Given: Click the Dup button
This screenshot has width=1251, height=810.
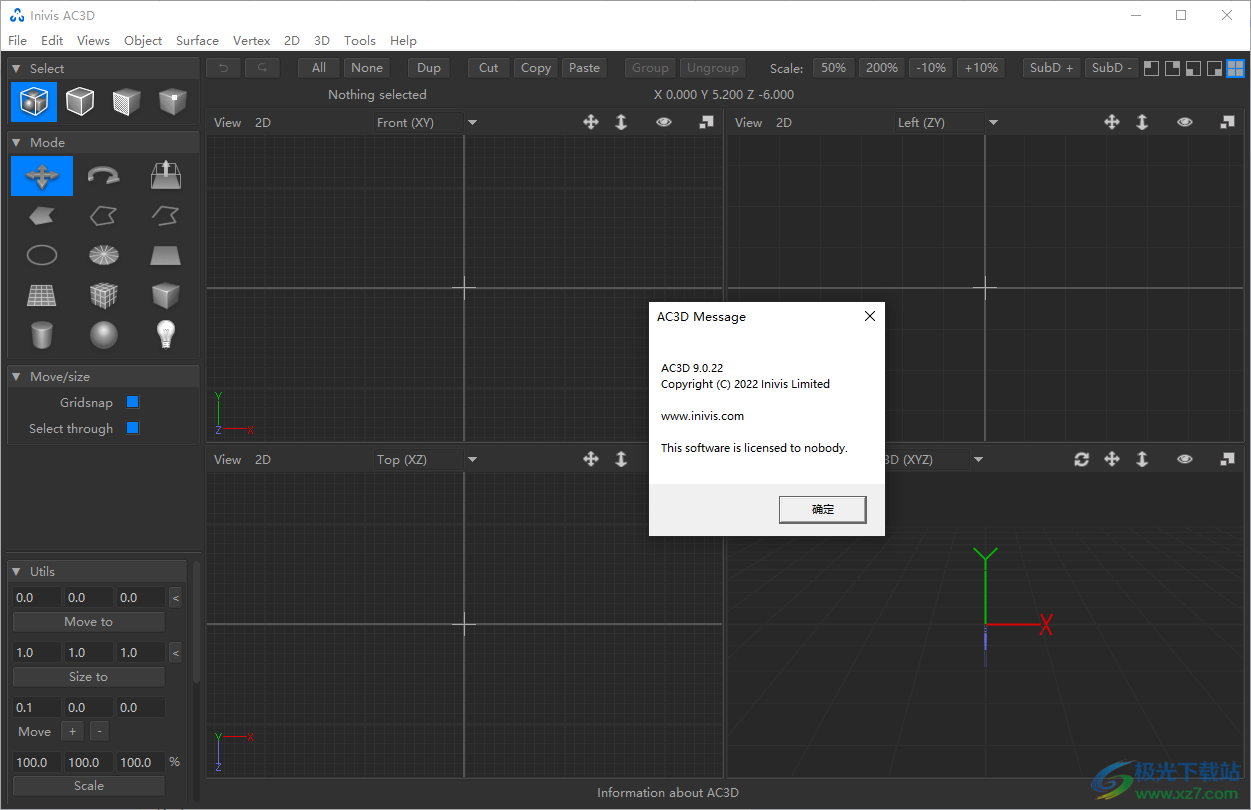Looking at the screenshot, I should tap(429, 68).
